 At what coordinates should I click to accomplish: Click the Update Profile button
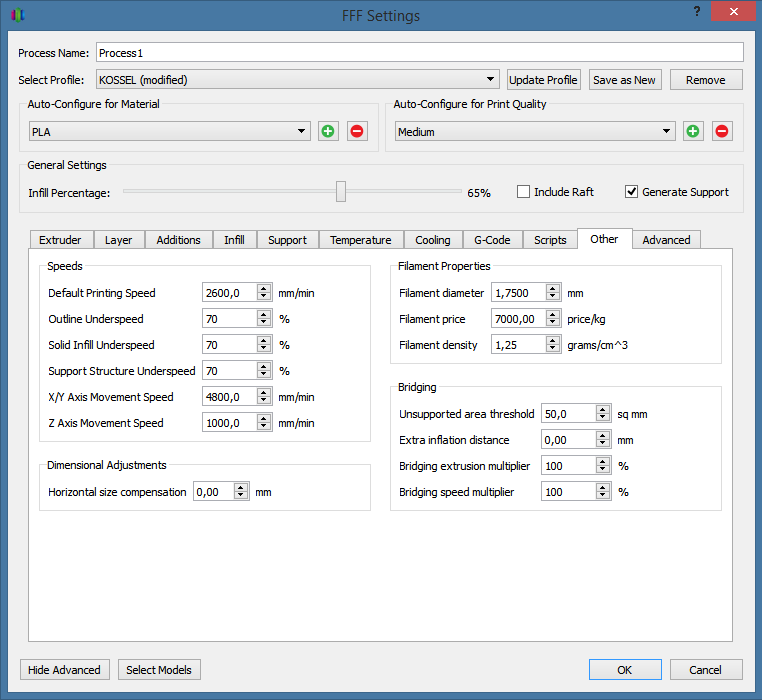click(x=543, y=80)
